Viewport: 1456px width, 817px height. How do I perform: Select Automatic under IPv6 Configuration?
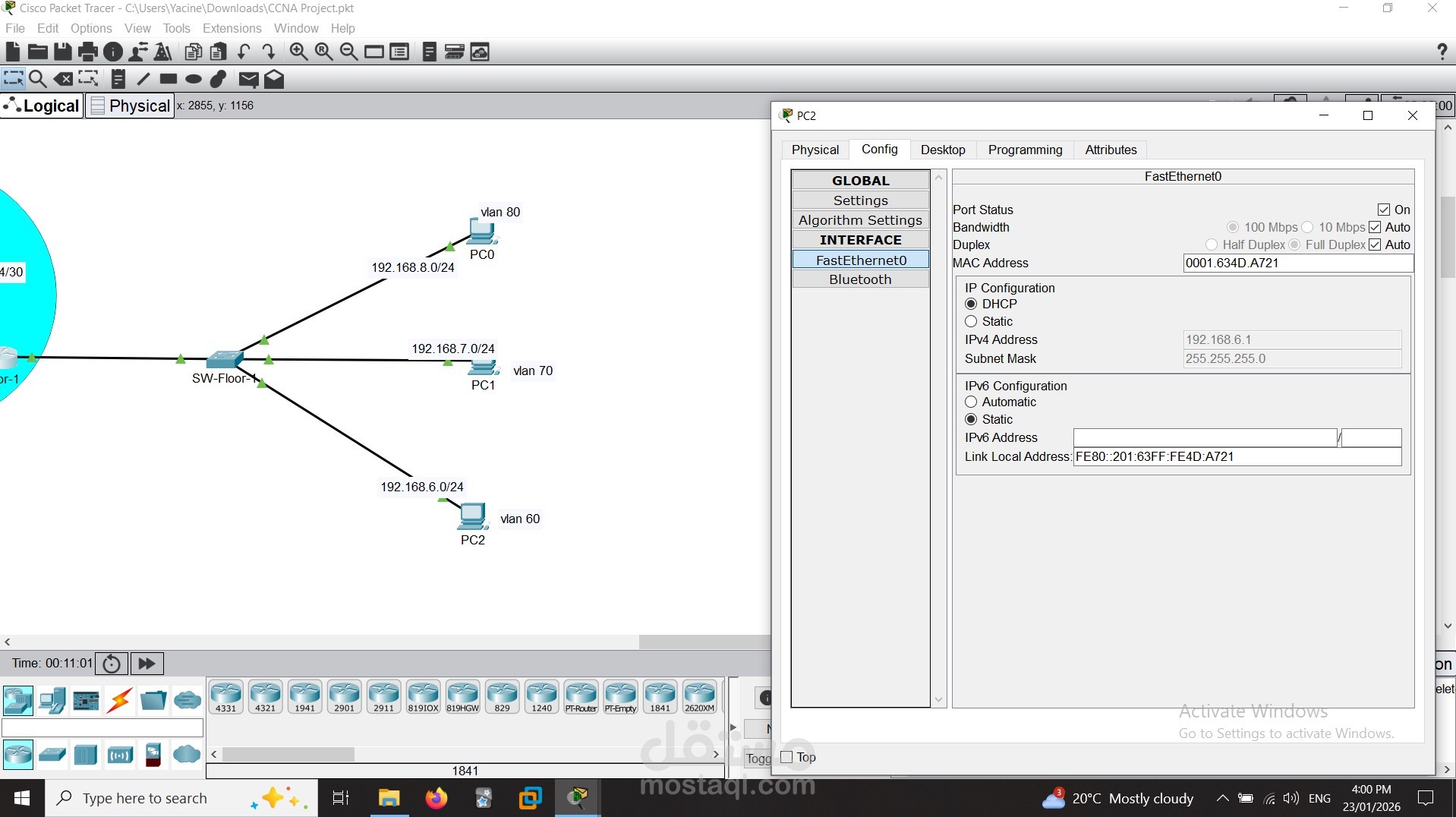(971, 402)
